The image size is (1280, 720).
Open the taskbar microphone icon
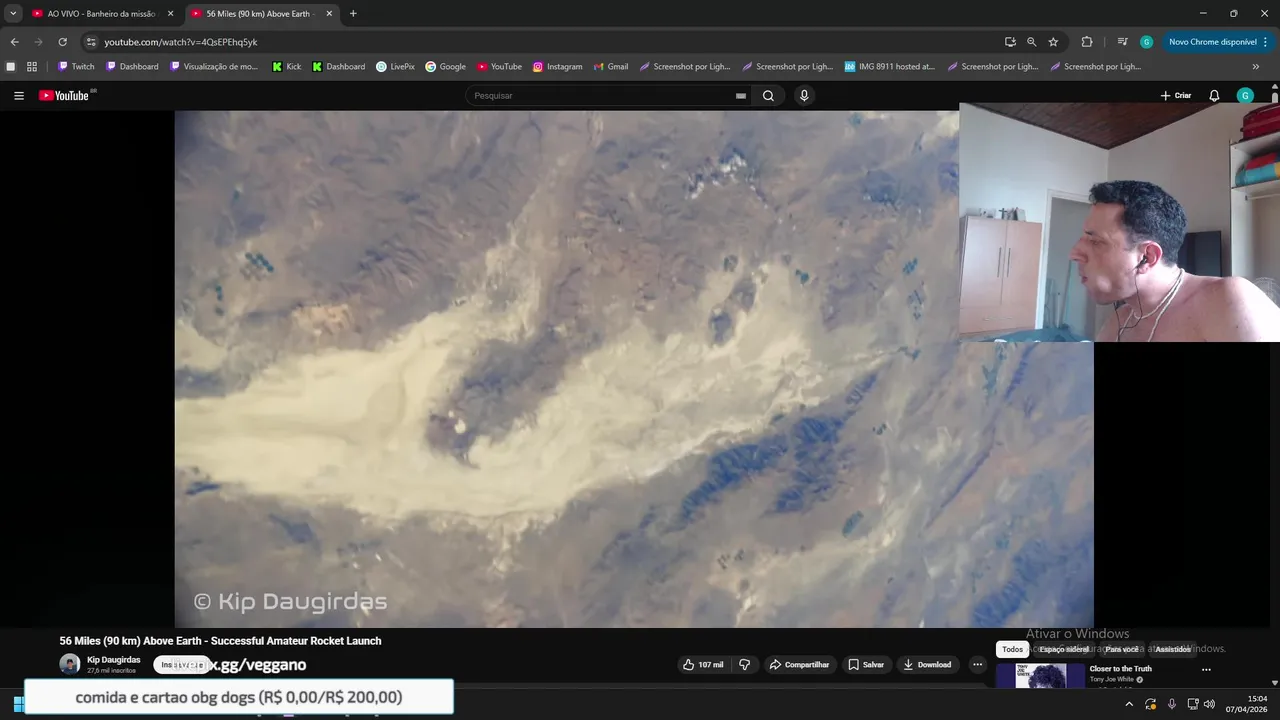coord(1172,704)
